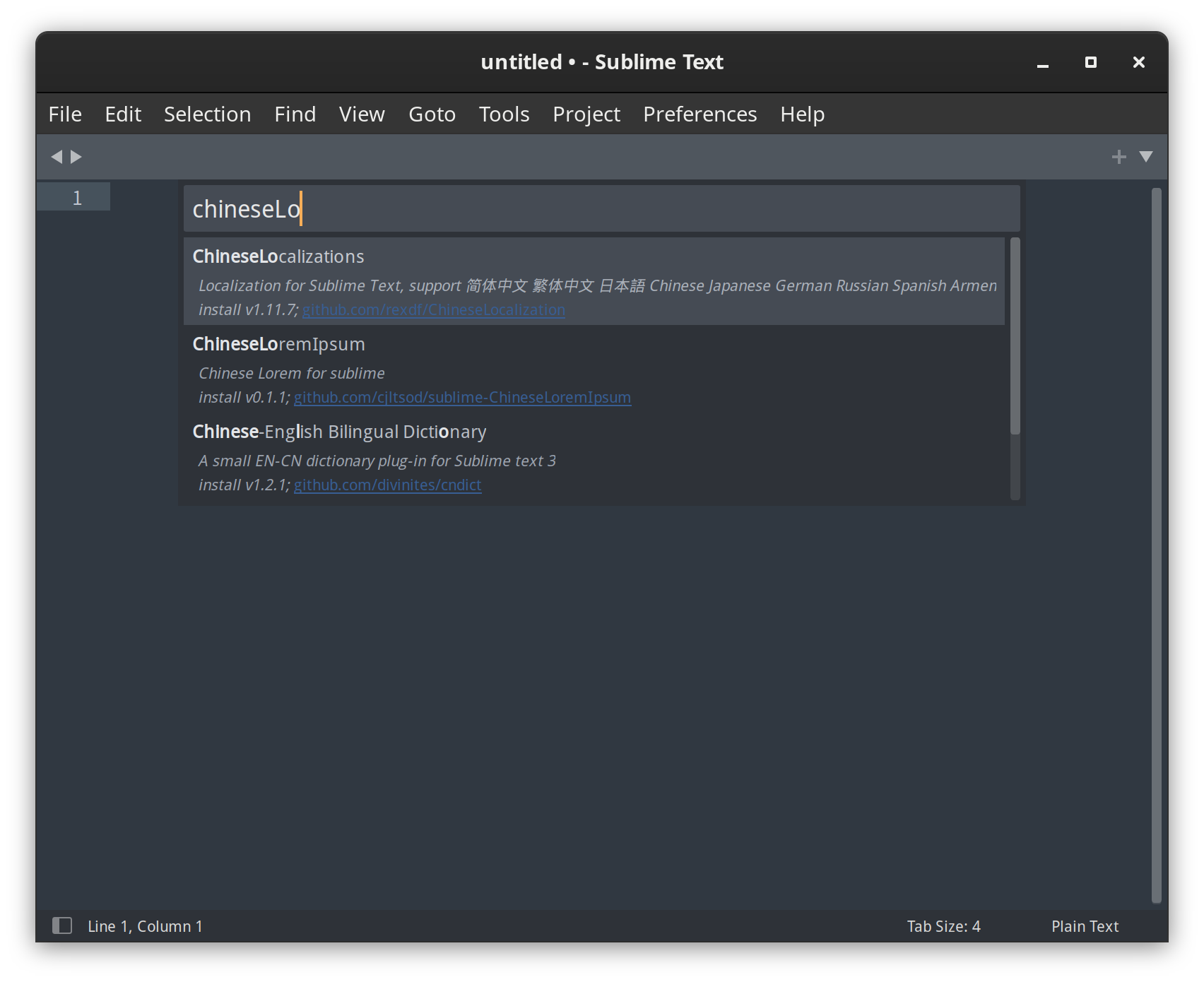Click 'Localization for Sublime Text' description

(x=597, y=285)
